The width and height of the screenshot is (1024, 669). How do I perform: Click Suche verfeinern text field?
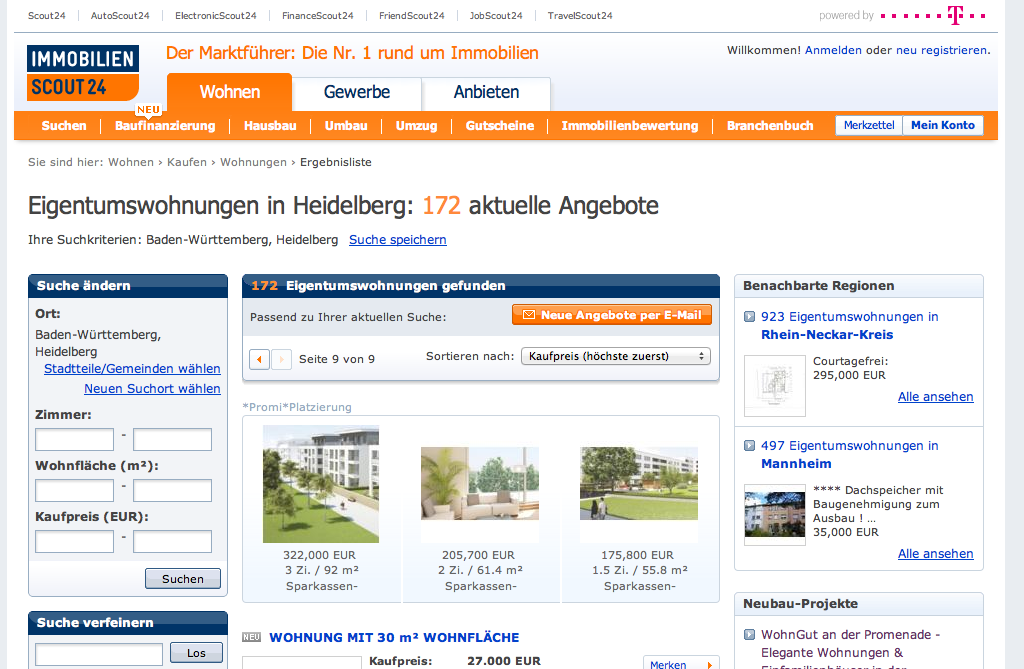tap(99, 654)
